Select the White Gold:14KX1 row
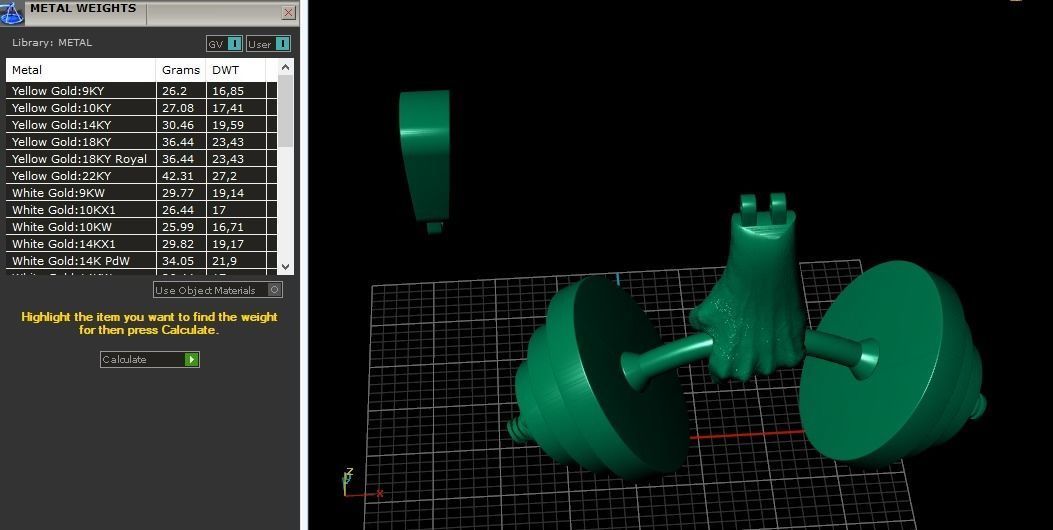1053x530 pixels. (141, 244)
